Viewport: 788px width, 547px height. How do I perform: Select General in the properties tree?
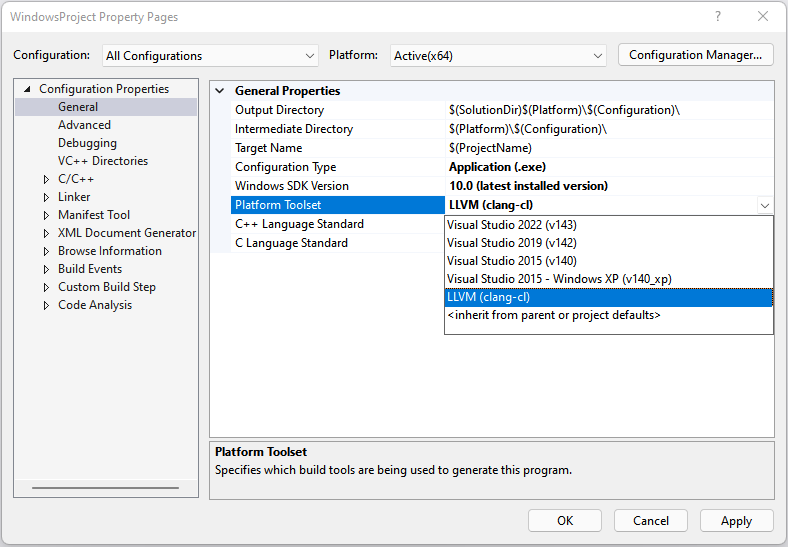coord(78,107)
